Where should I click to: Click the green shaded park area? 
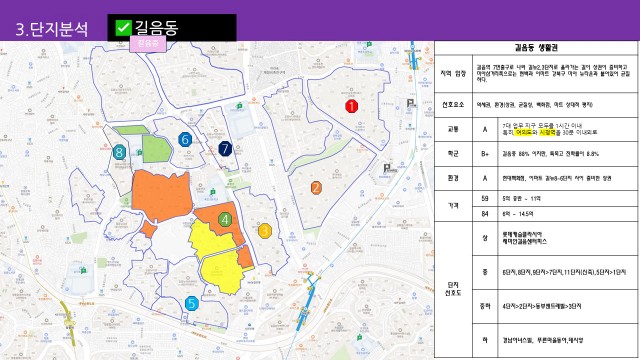click(156, 149)
